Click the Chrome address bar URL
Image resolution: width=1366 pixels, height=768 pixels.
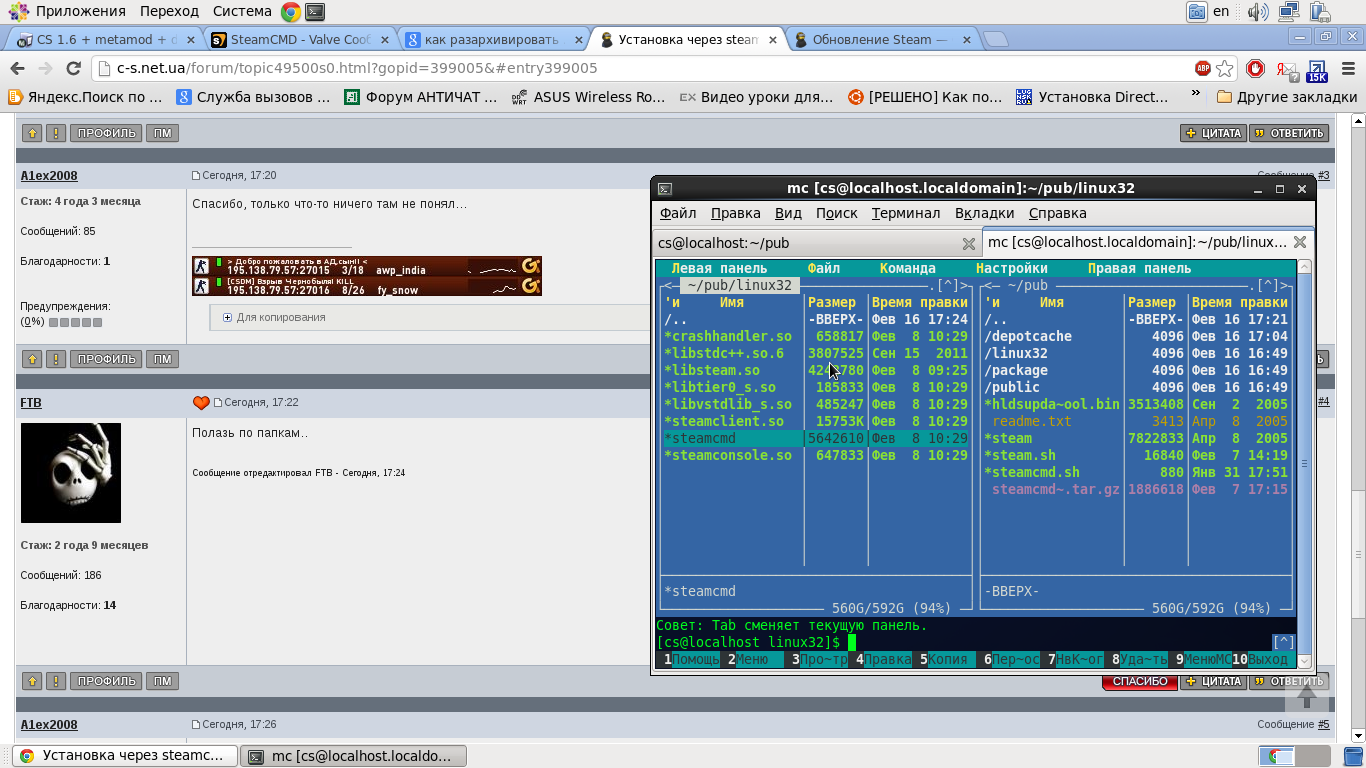point(358,68)
